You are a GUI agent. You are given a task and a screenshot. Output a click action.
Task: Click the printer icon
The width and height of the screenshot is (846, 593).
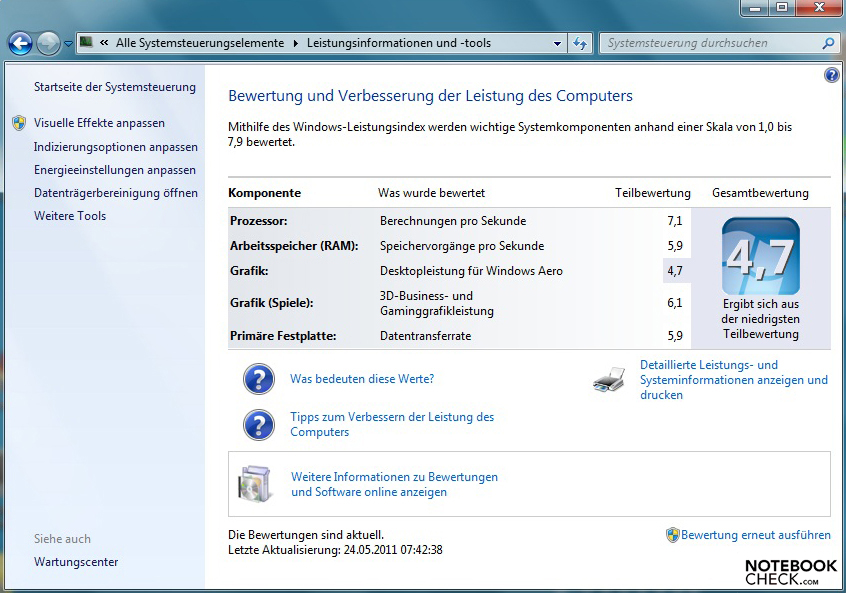pyautogui.click(x=610, y=380)
